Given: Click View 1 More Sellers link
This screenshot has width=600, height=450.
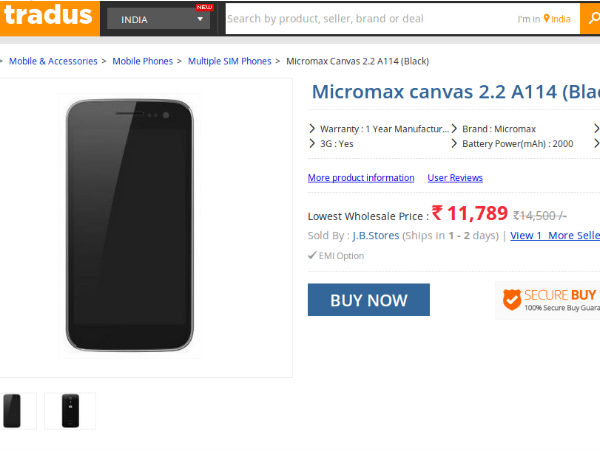Looking at the screenshot, I should (555, 236).
